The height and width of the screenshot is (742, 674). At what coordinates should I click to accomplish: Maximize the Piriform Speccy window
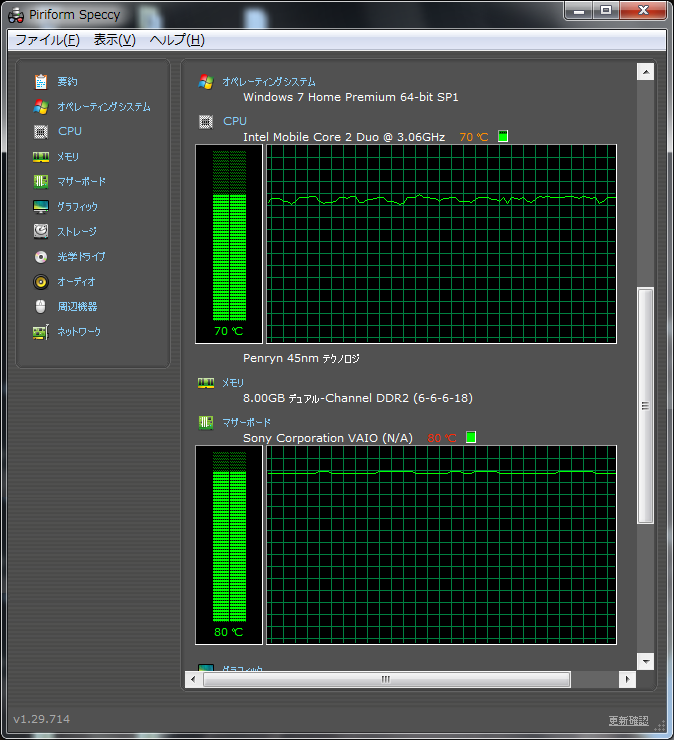coord(606,11)
